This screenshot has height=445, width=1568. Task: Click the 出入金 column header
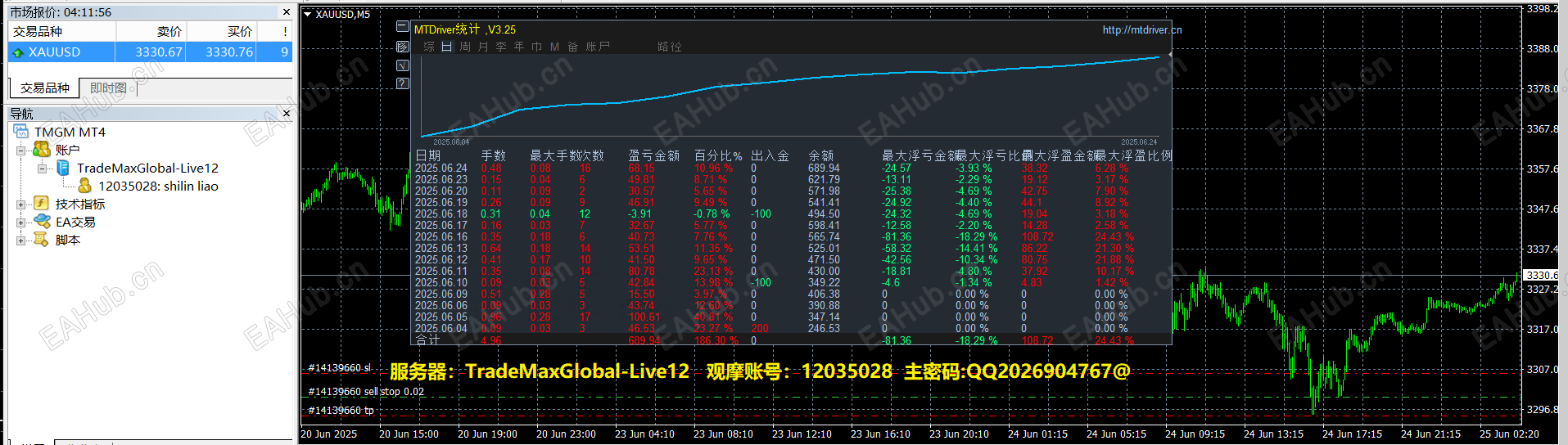[x=770, y=155]
